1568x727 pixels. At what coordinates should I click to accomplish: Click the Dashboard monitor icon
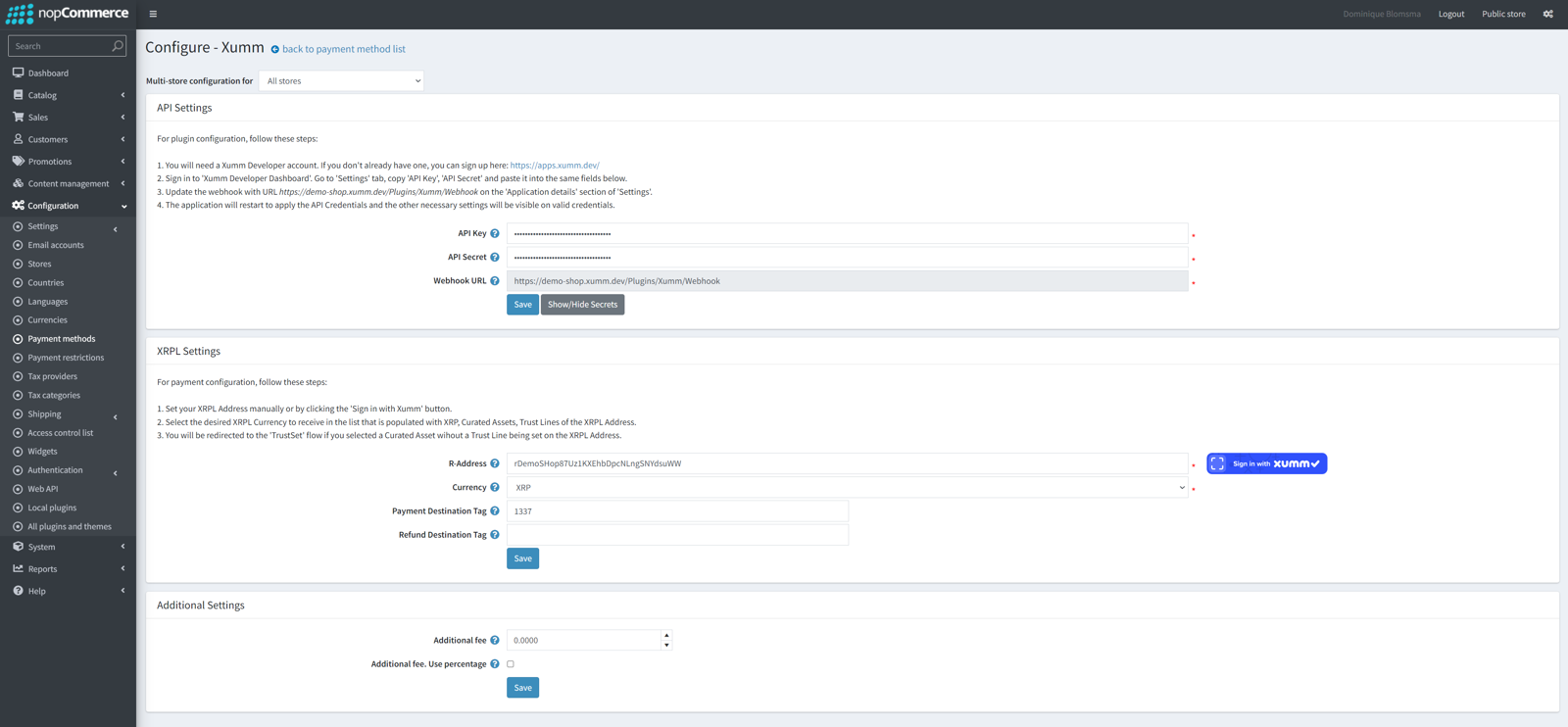pyautogui.click(x=18, y=73)
